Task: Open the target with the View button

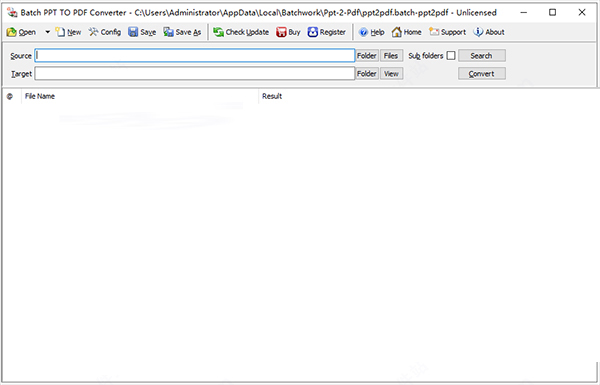Action: pyautogui.click(x=391, y=73)
